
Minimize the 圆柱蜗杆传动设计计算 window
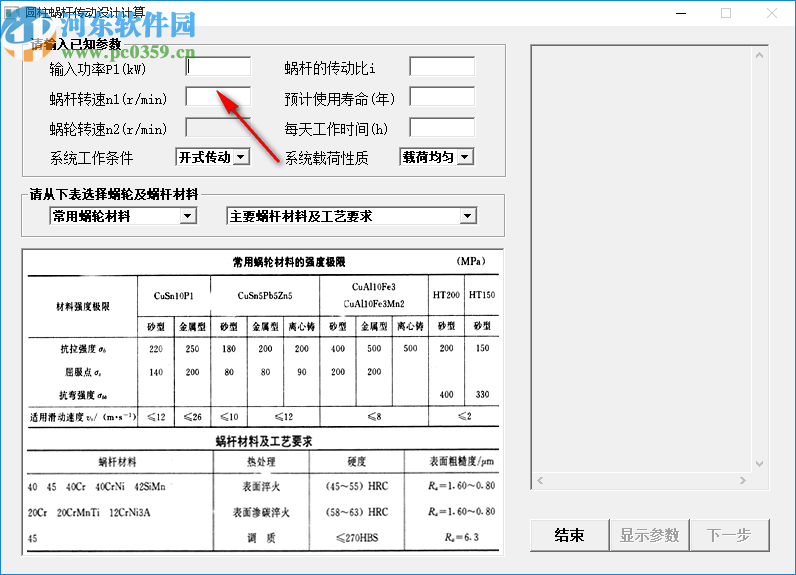tap(681, 13)
